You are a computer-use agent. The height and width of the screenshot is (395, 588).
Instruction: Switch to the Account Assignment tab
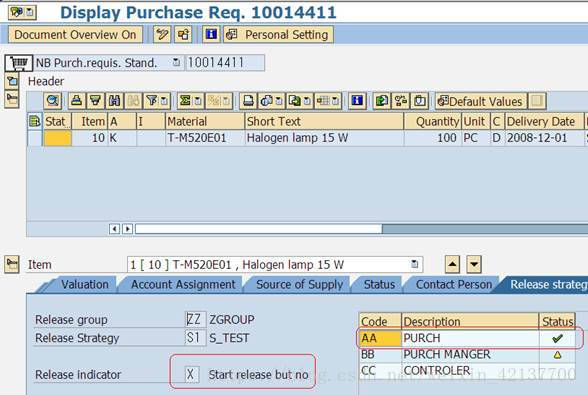183,284
